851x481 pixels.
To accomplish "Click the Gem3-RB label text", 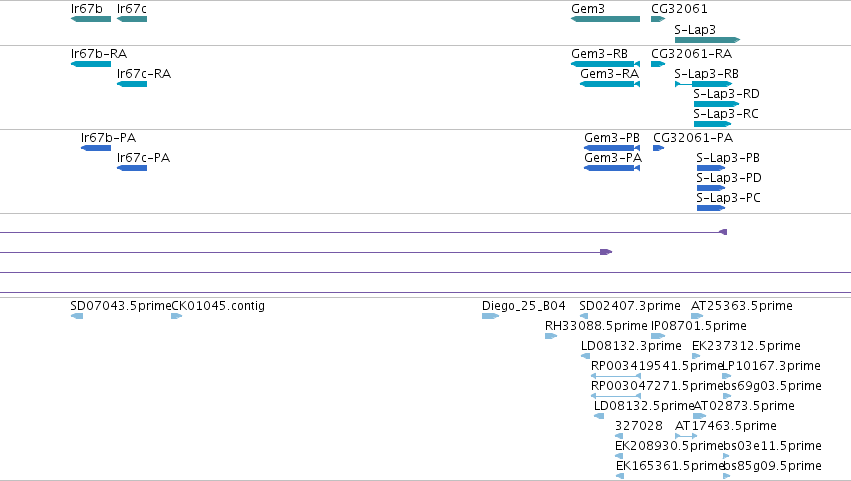I will (x=599, y=54).
